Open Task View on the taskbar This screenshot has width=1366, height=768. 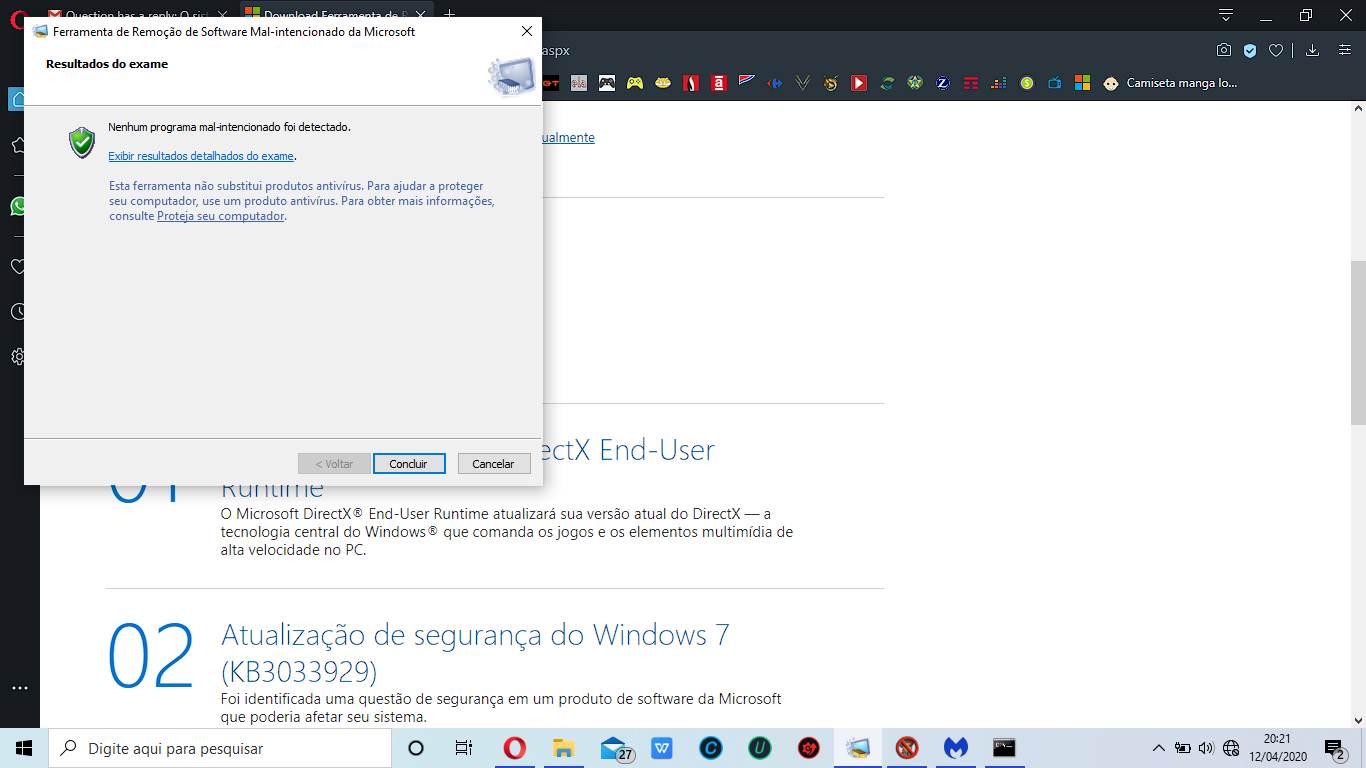tap(464, 748)
